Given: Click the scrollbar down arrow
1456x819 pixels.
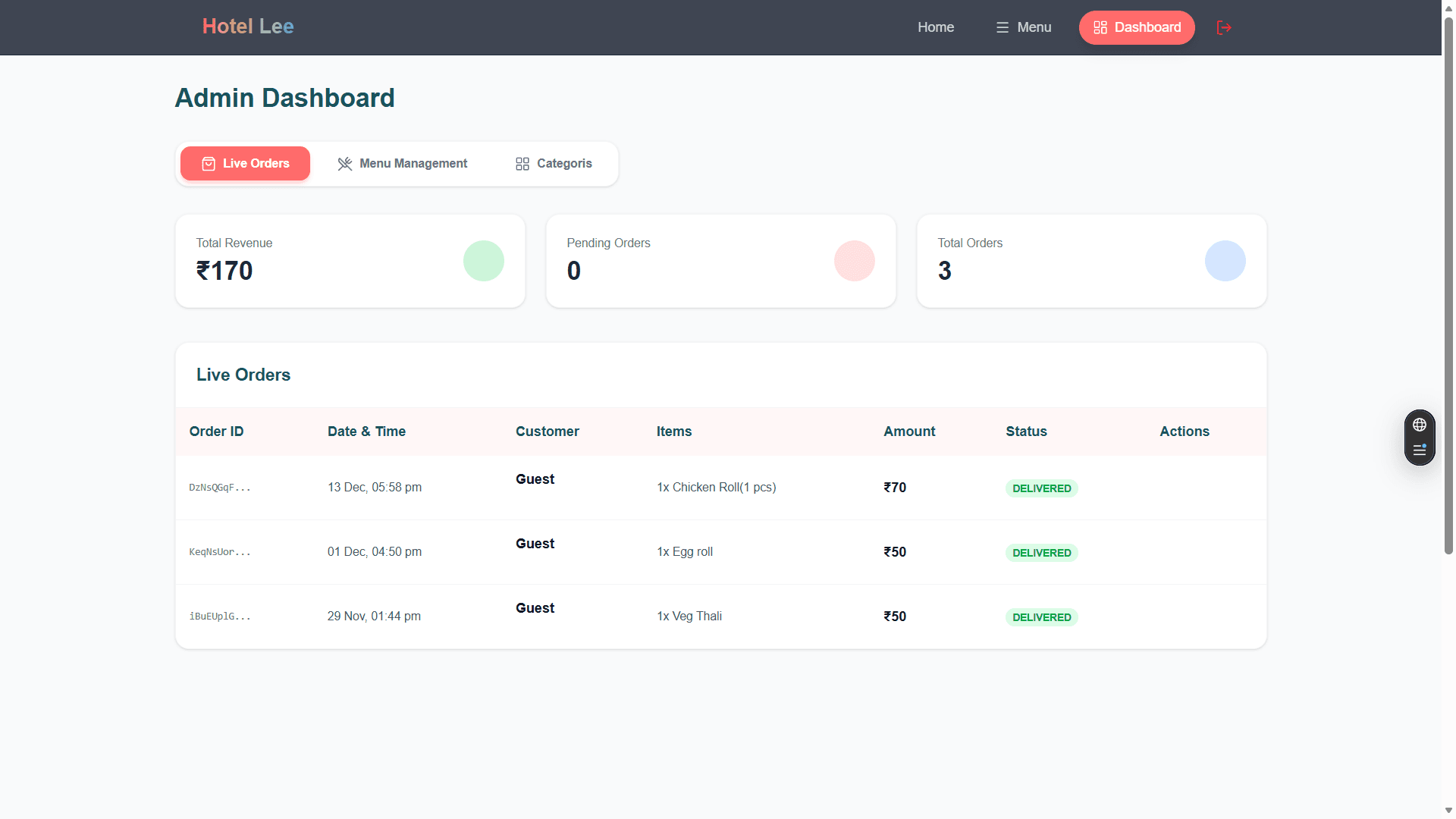Looking at the screenshot, I should click(x=1448, y=811).
